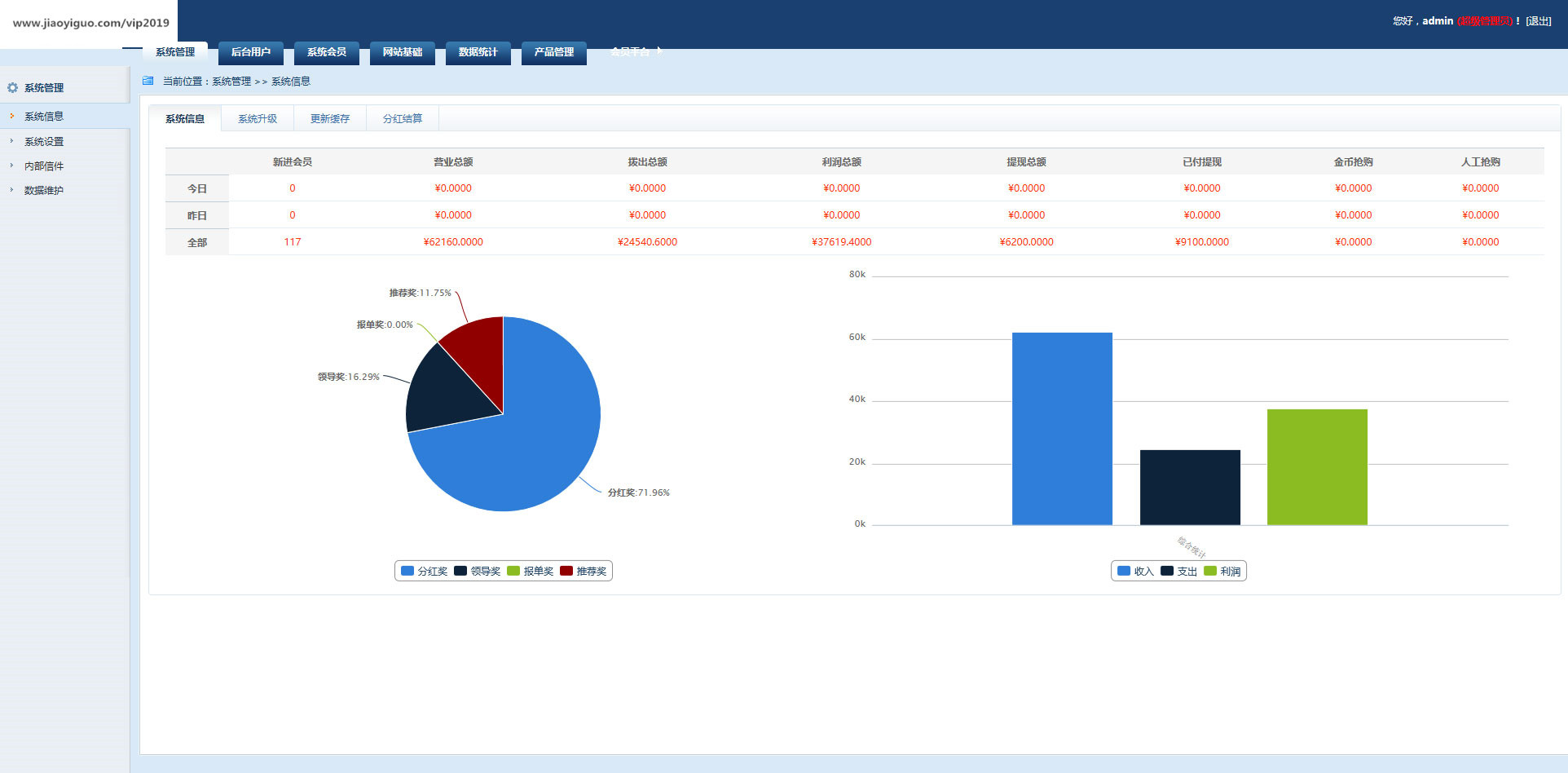Toggle the 利润 bar legend swatch
Viewport: 1568px width, 773px height.
coord(1210,571)
